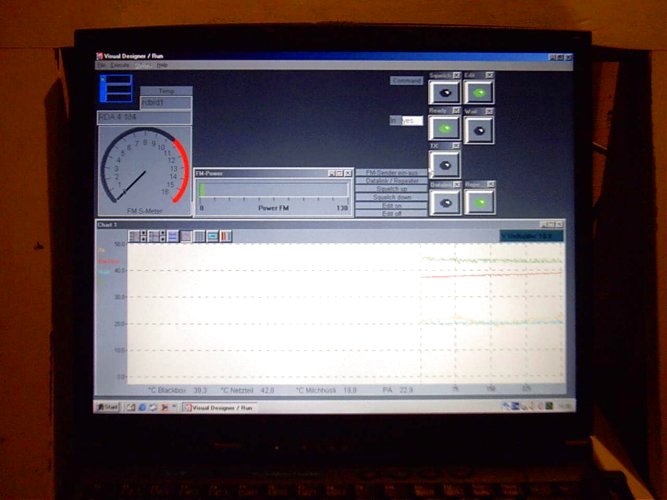This screenshot has width=667, height=500.
Task: Click stepper arrows beside first chart toolbar icon
Action: coord(143,236)
